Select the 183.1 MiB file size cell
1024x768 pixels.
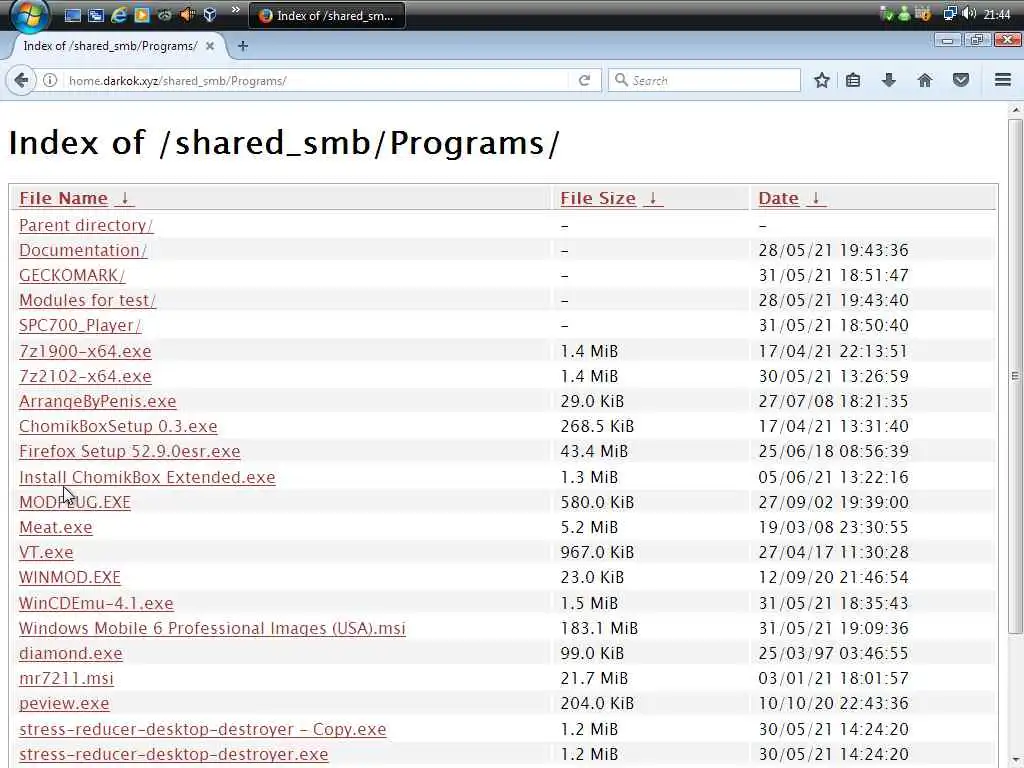click(599, 628)
